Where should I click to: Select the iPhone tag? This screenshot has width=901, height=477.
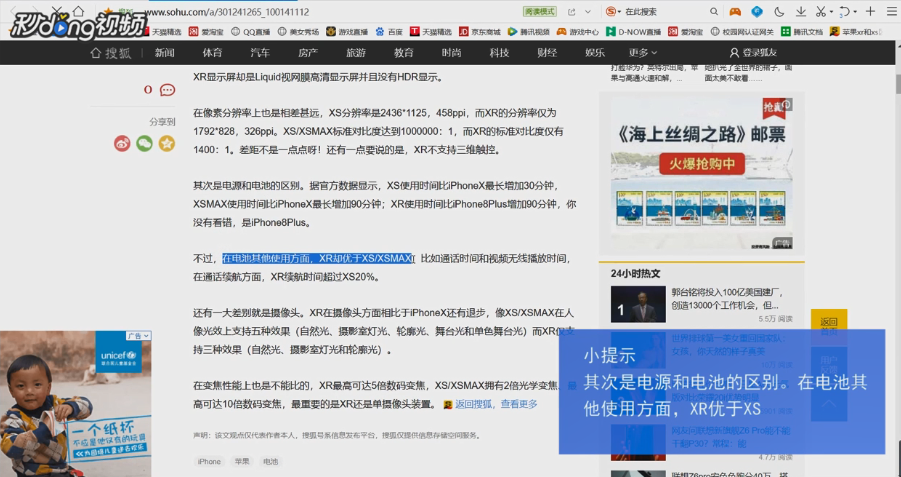pos(209,461)
